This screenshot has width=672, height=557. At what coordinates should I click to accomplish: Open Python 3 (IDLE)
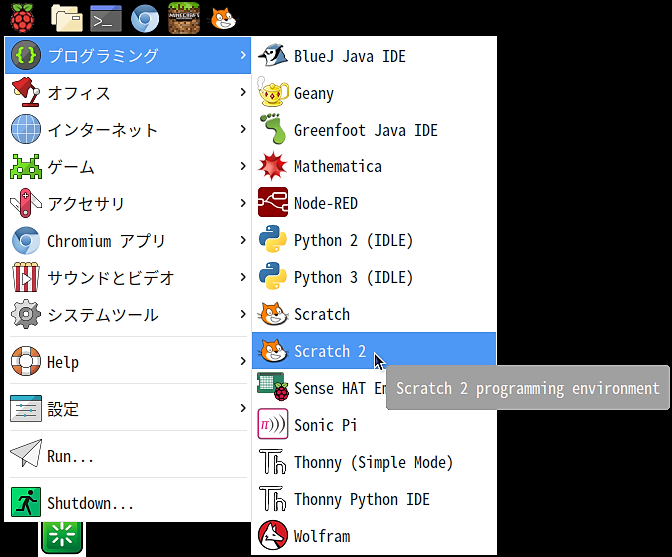point(374,277)
